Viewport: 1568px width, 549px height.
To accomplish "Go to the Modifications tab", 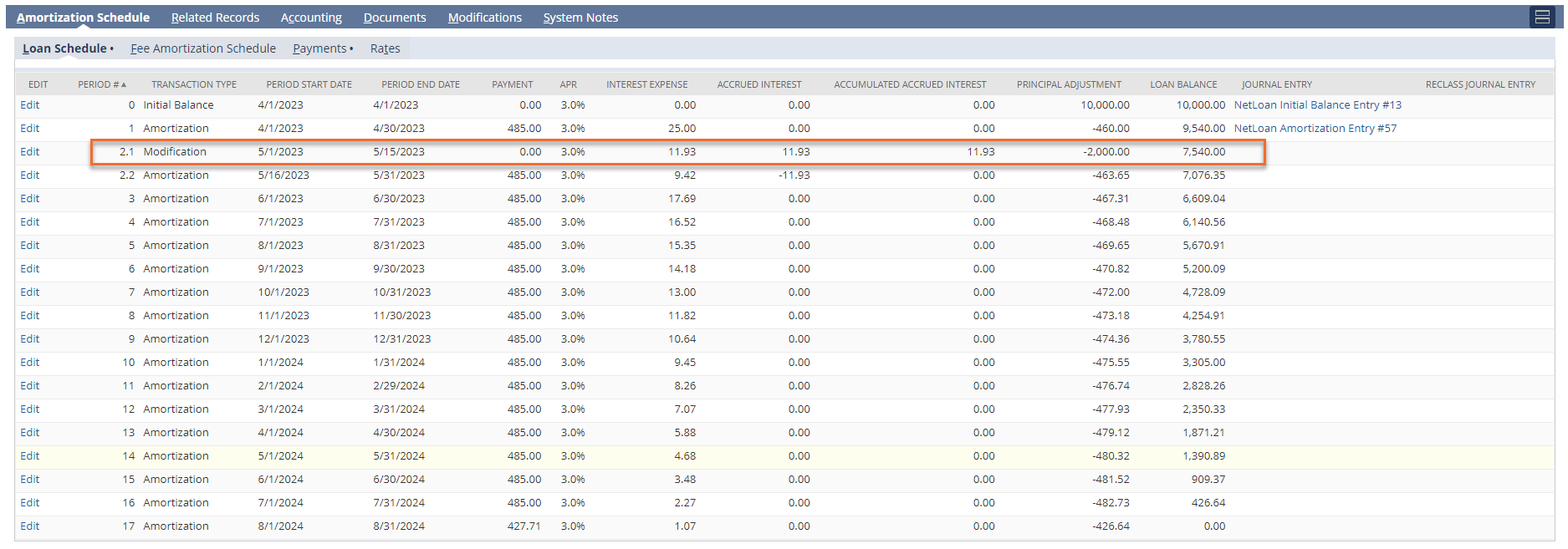I will pos(484,18).
